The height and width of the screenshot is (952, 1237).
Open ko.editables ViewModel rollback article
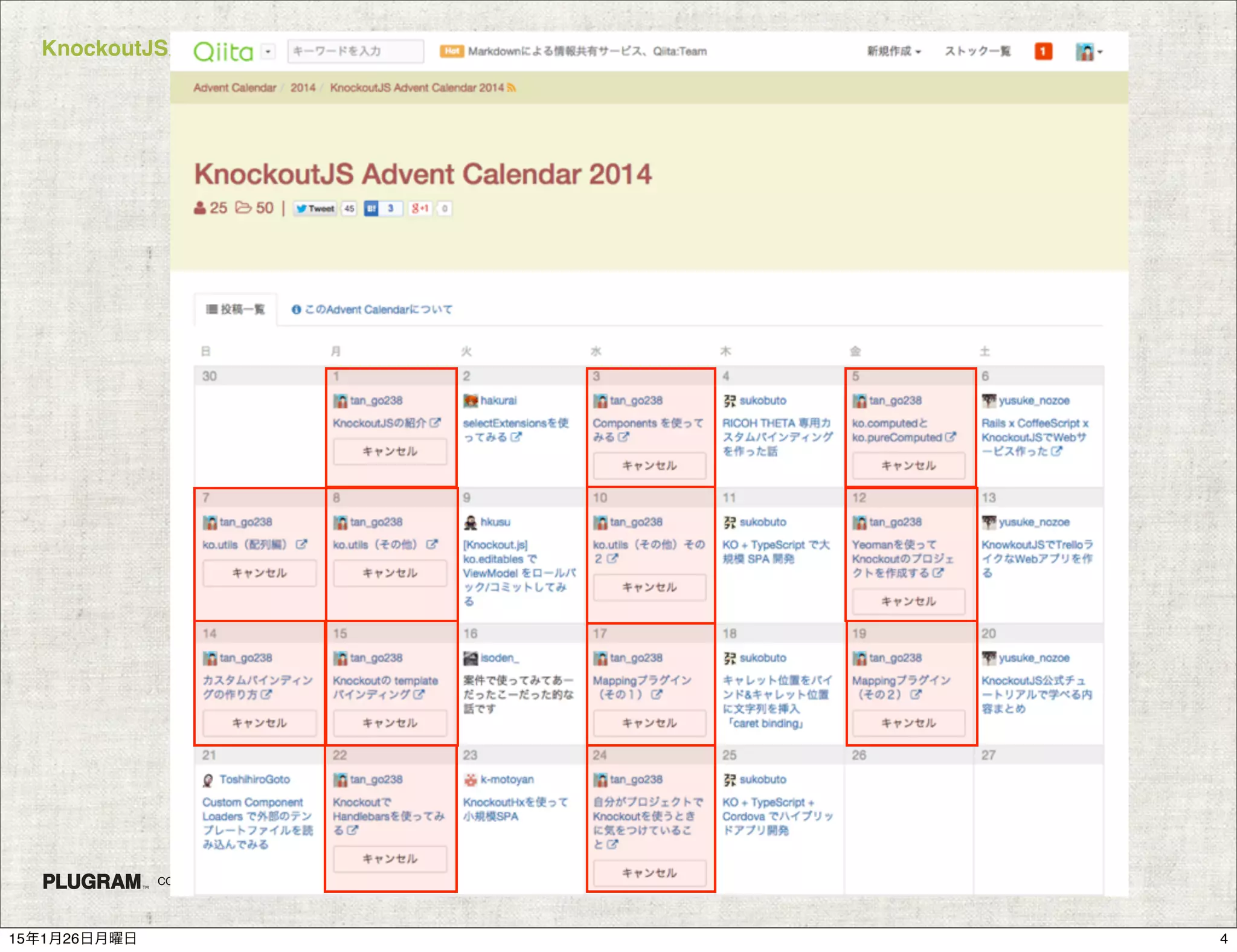[x=519, y=573]
